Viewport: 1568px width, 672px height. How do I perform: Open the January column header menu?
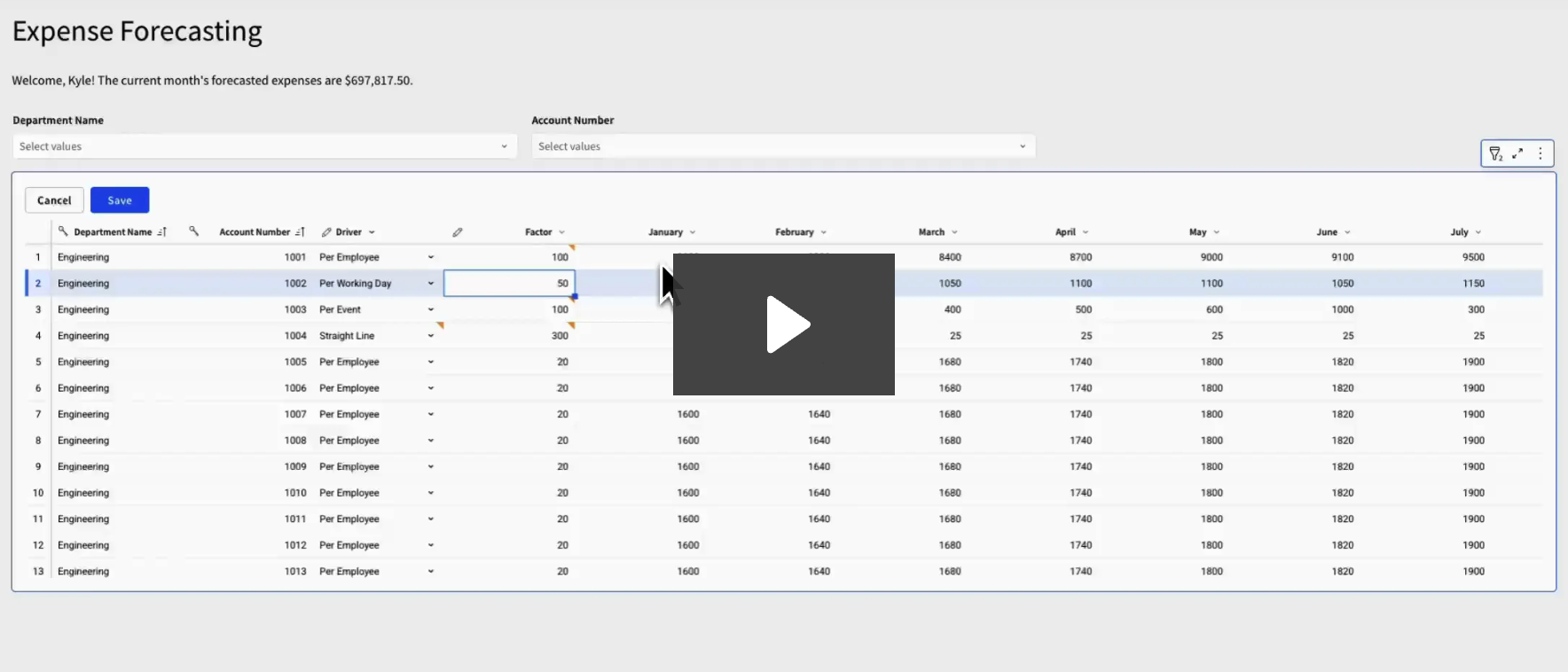pos(693,232)
